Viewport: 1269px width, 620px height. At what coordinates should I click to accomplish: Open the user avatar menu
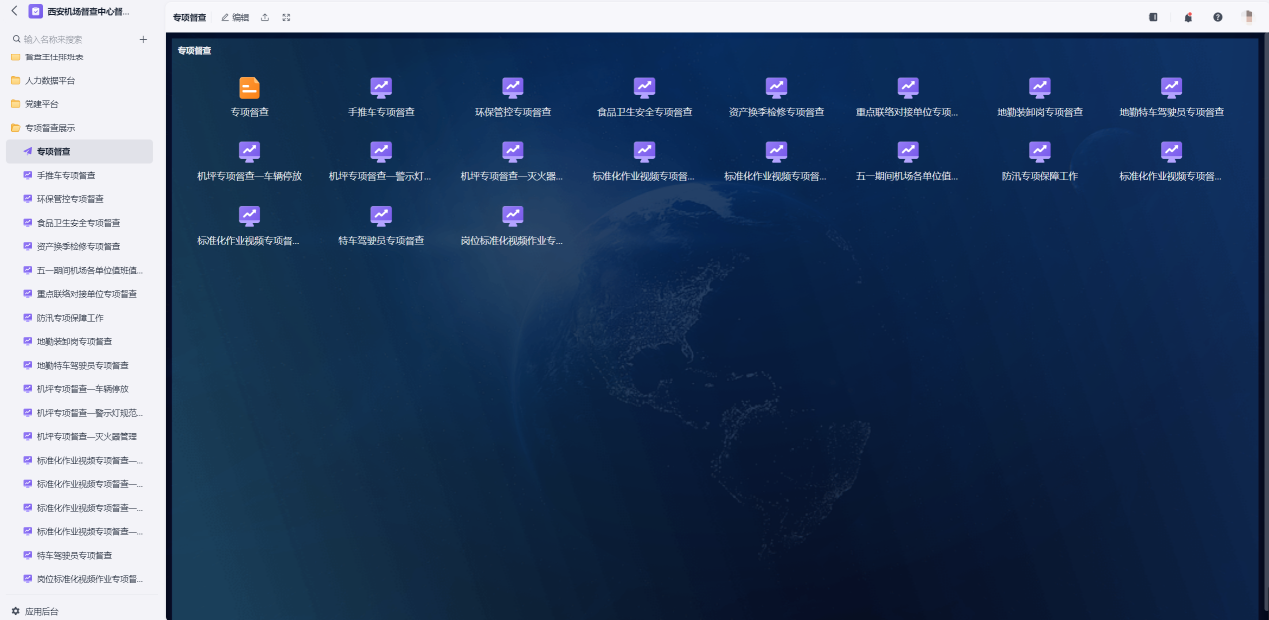[1247, 17]
